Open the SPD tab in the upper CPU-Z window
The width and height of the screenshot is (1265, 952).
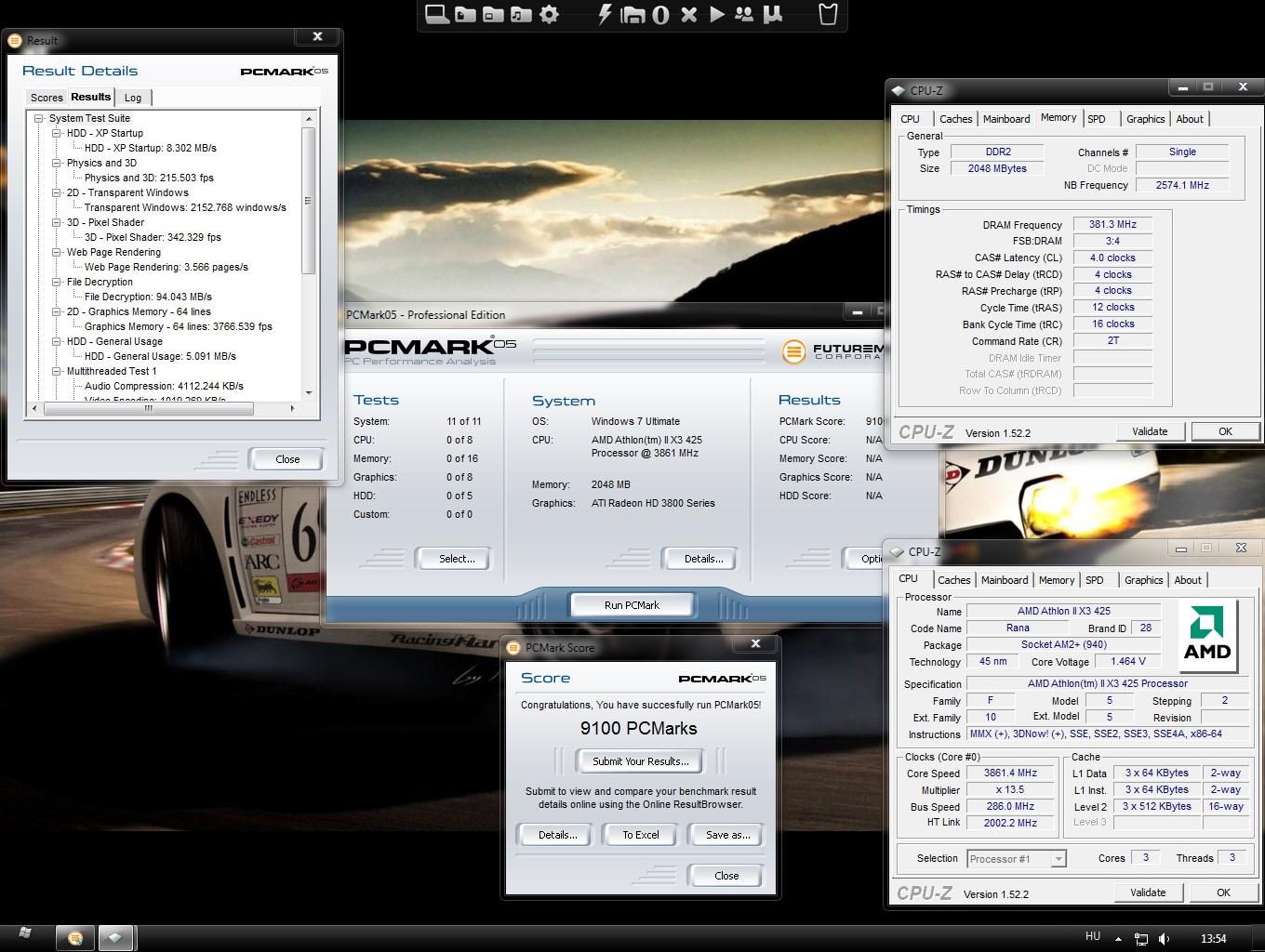tap(1097, 119)
